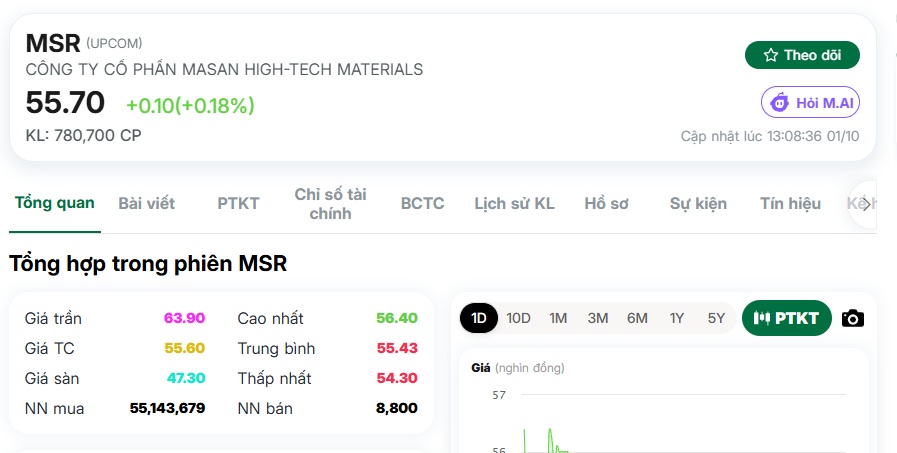
Task: Click the MSR ticker heading
Action: (53, 43)
